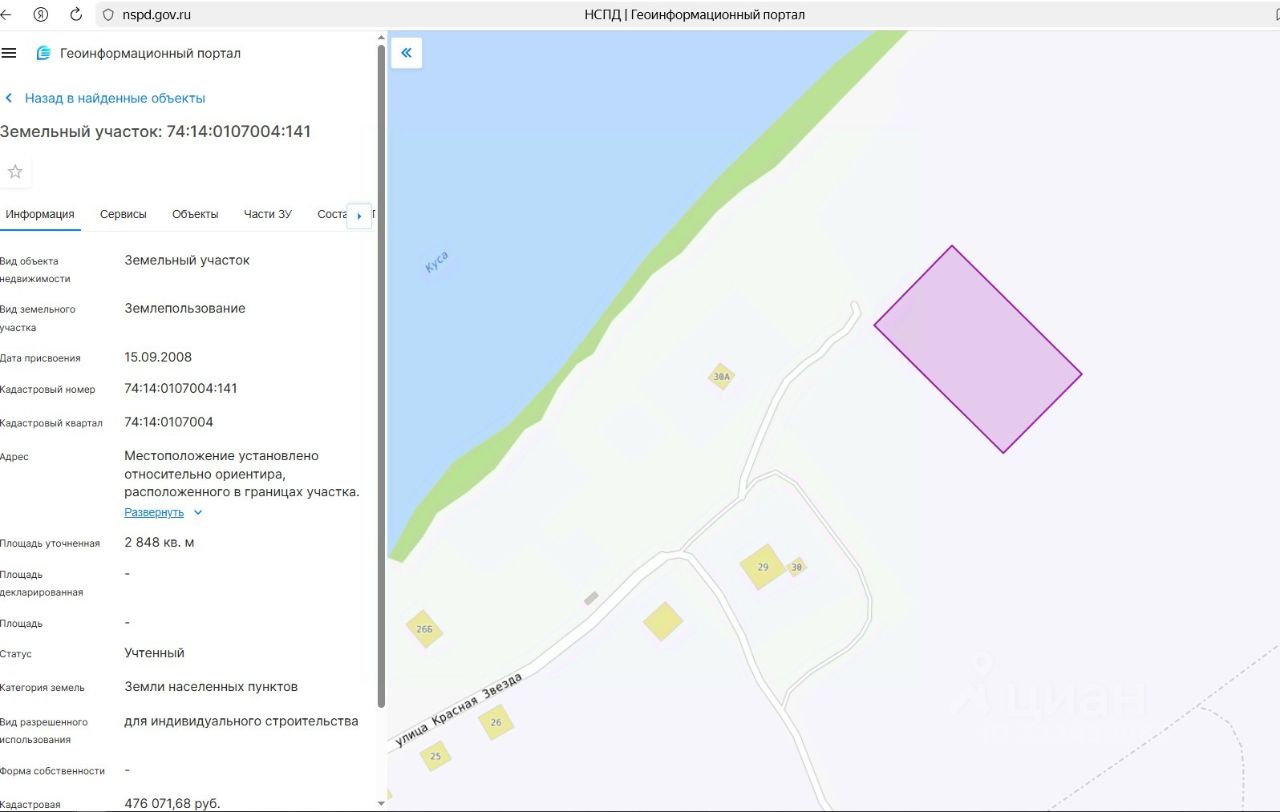Click the highlighted purple land parcel
Viewport: 1280px width, 812px height.
click(x=978, y=349)
